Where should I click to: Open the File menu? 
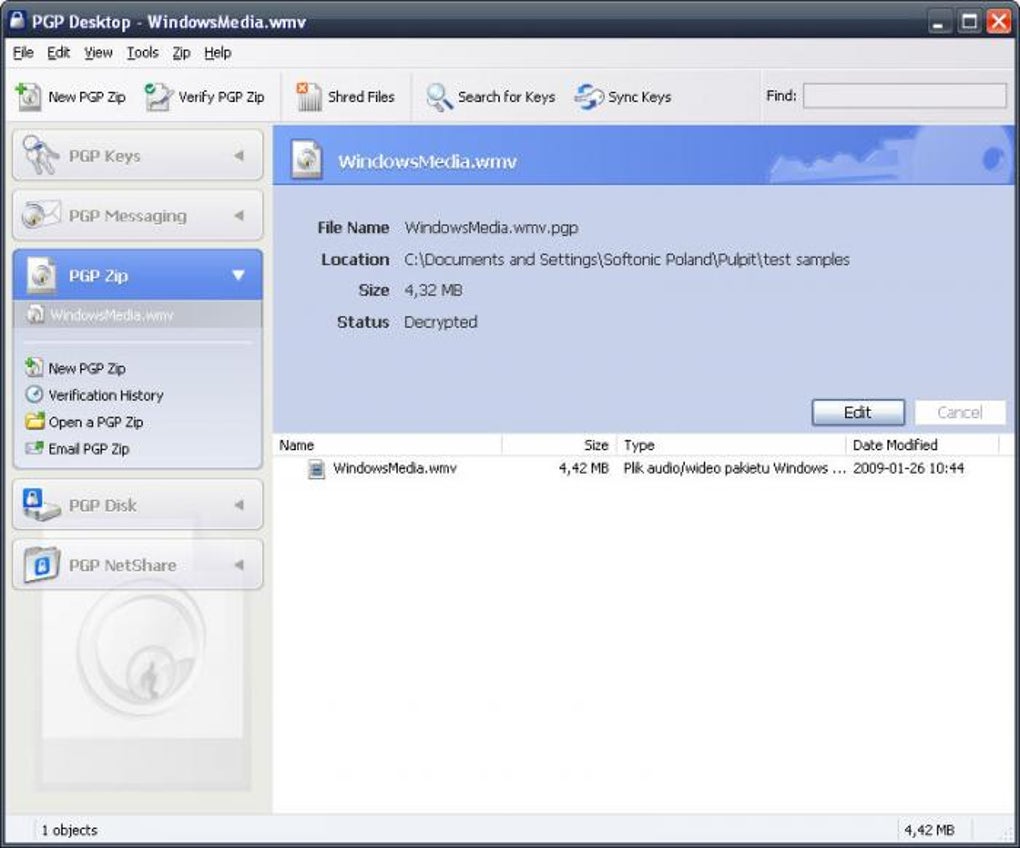23,53
